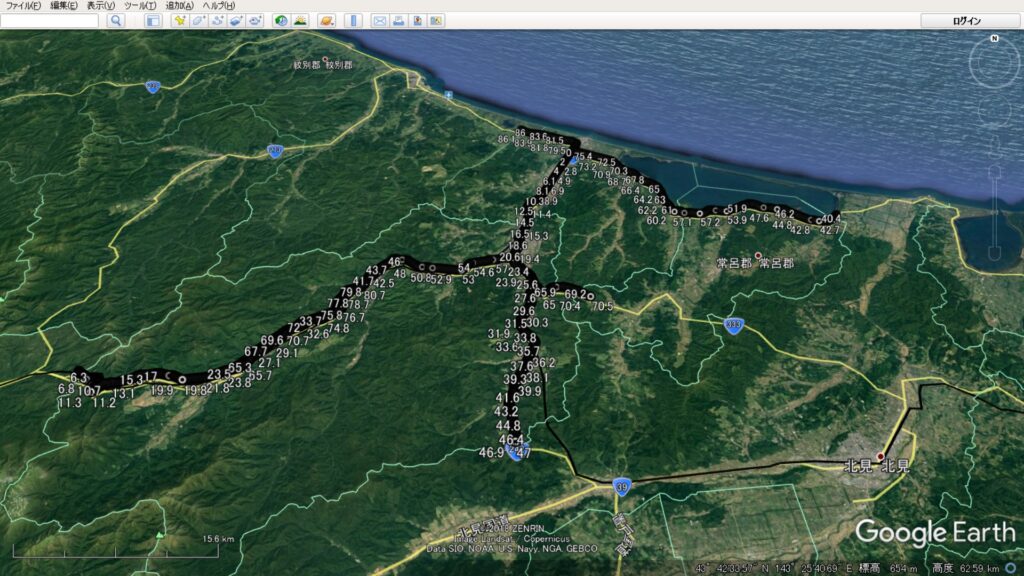The image size is (1024, 576).
Task: Toggle sunlight across the landscape
Action: tap(300, 20)
